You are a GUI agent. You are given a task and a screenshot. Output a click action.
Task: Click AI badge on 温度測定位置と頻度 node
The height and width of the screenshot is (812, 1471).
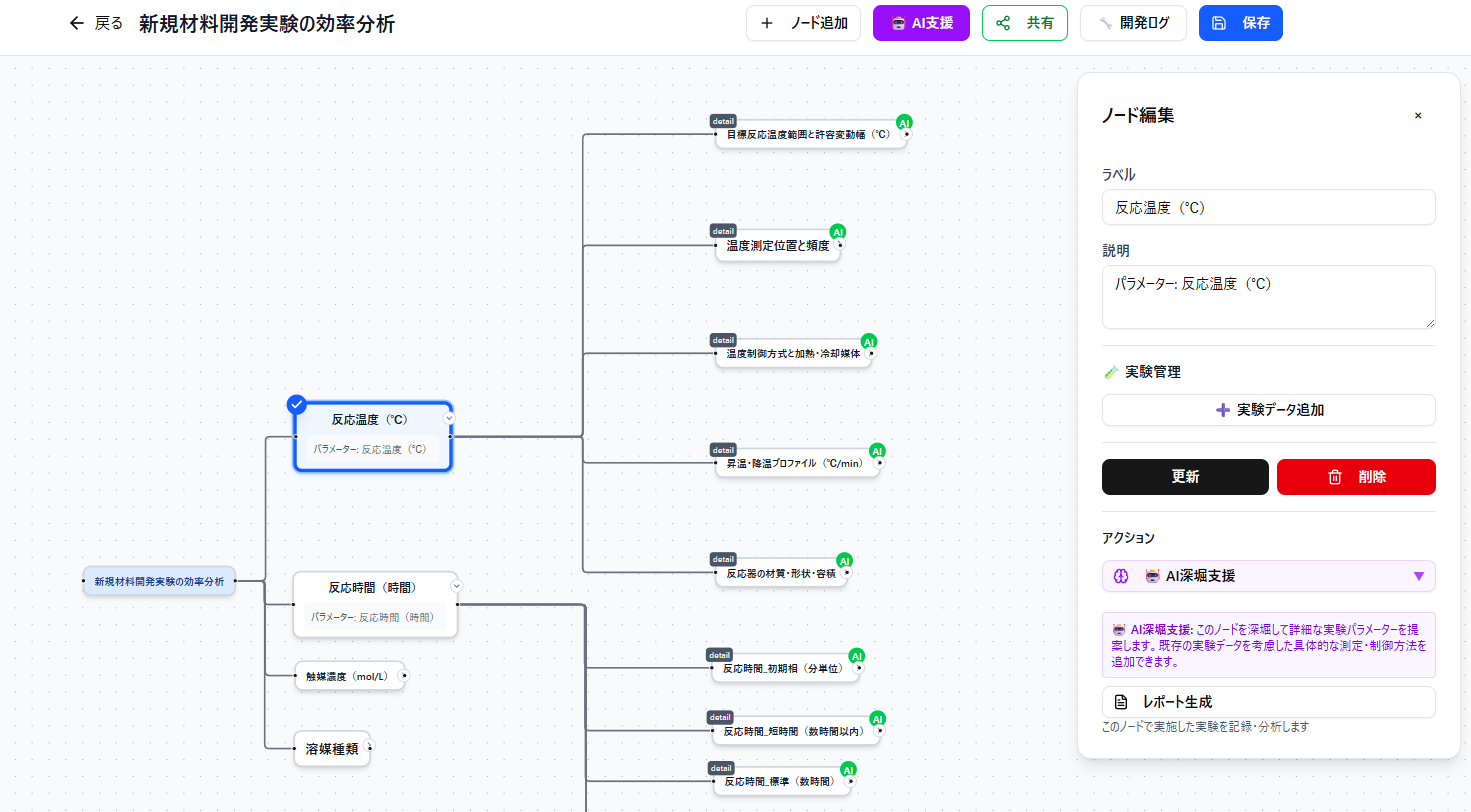[x=838, y=232]
